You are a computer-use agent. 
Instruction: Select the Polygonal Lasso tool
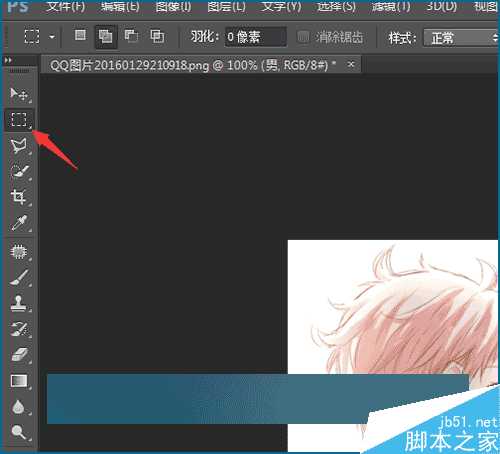coord(19,146)
